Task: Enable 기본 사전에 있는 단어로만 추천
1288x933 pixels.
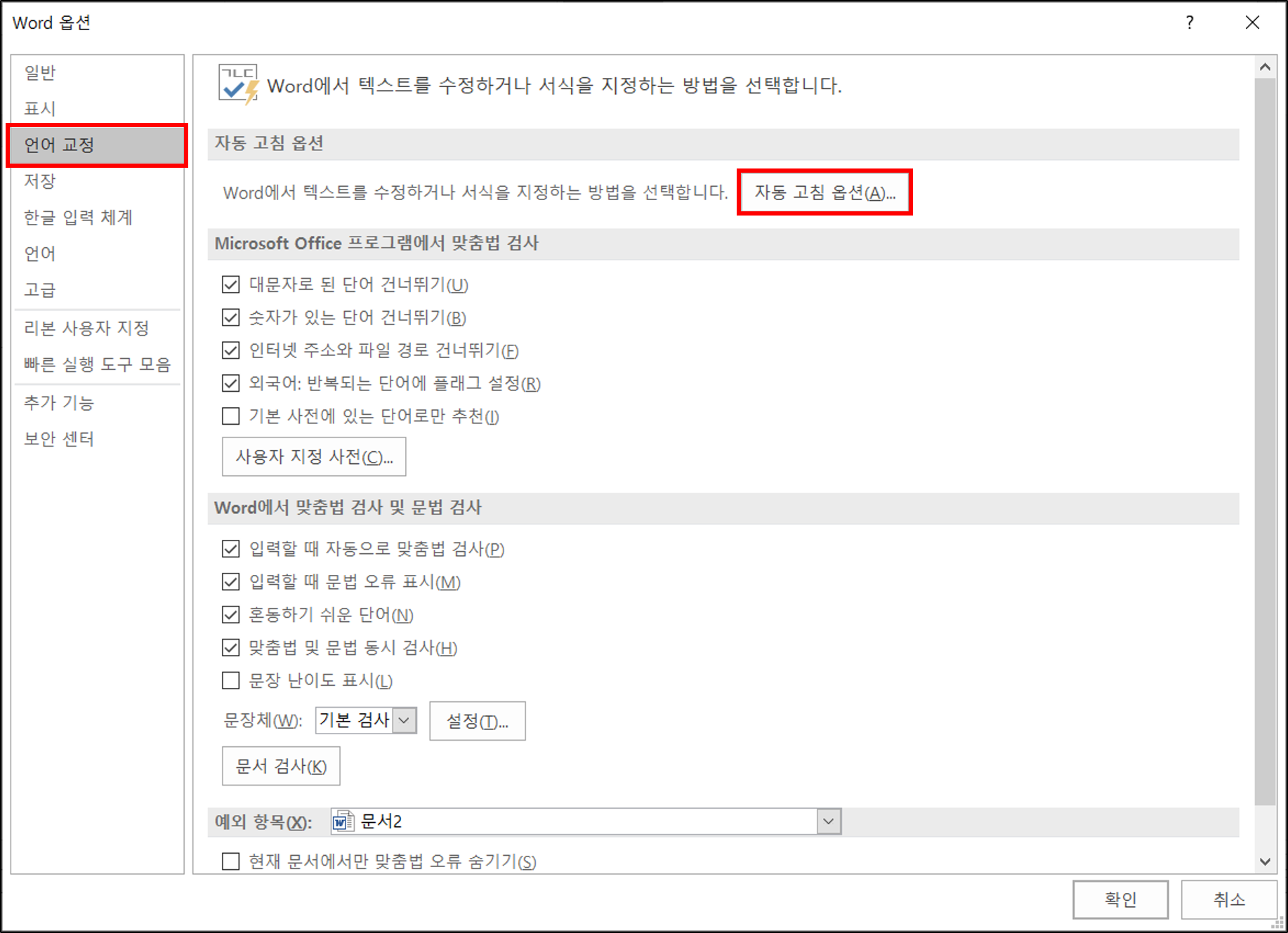Action: click(230, 416)
